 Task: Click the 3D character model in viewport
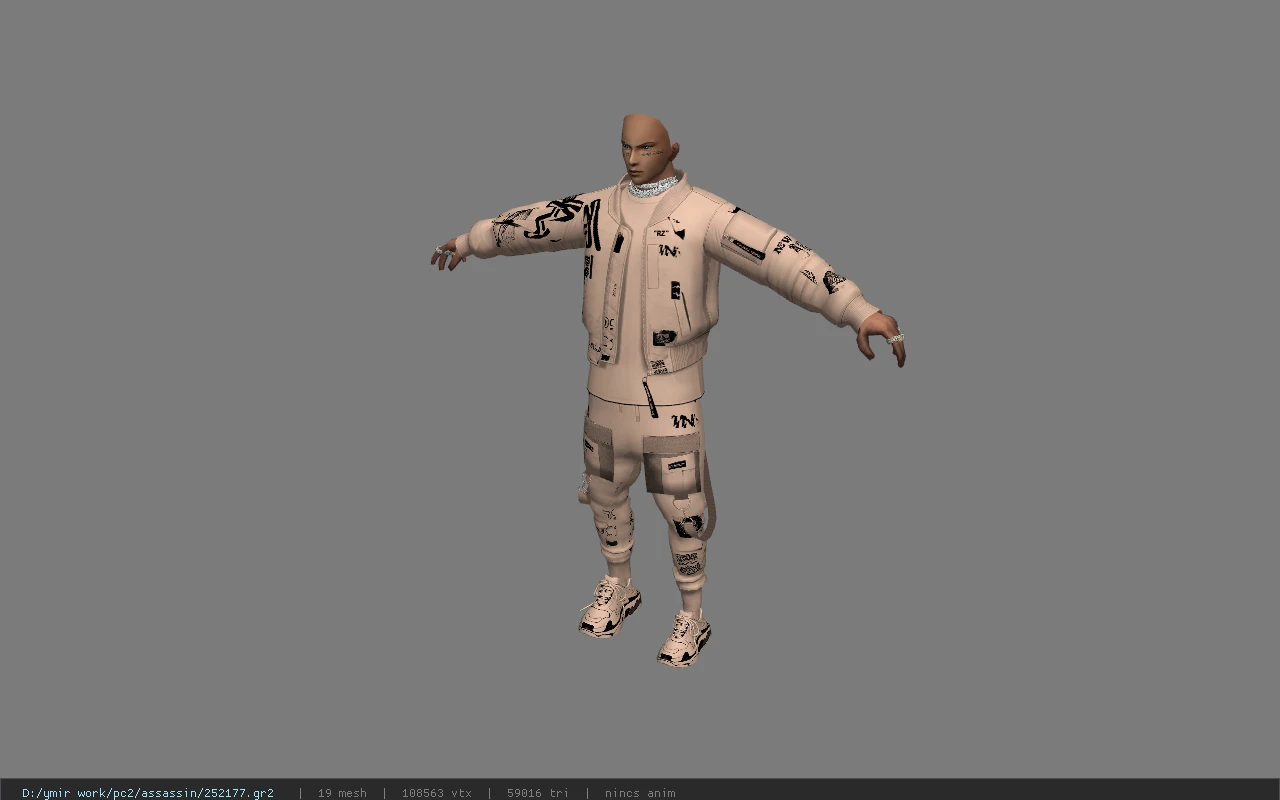[668, 390]
